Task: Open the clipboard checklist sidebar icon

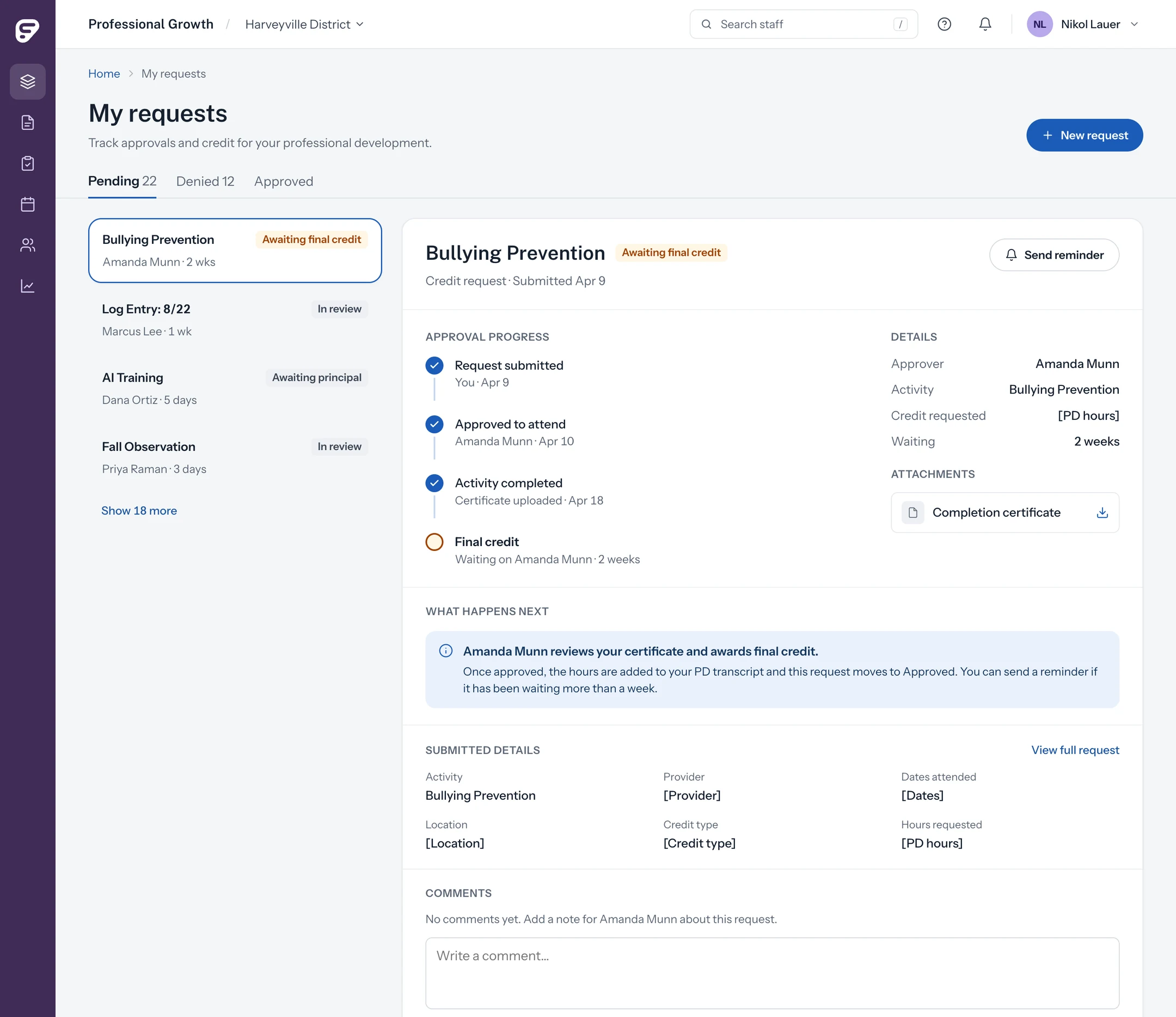Action: point(28,163)
